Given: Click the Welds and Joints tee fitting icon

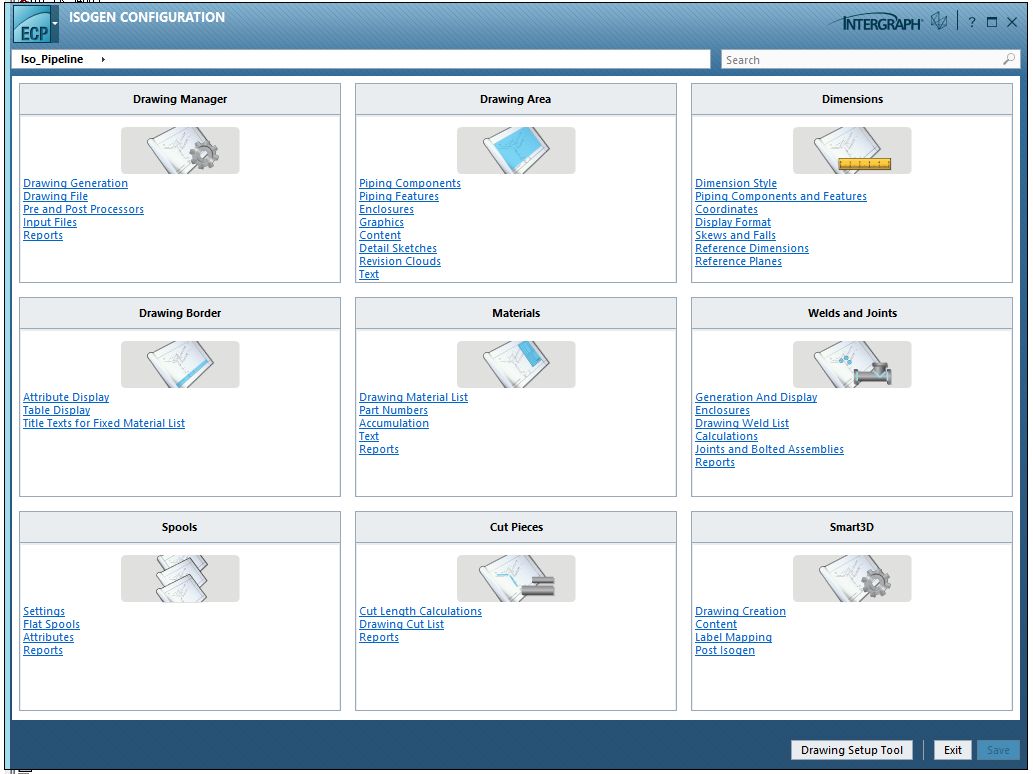Looking at the screenshot, I should 852,364.
